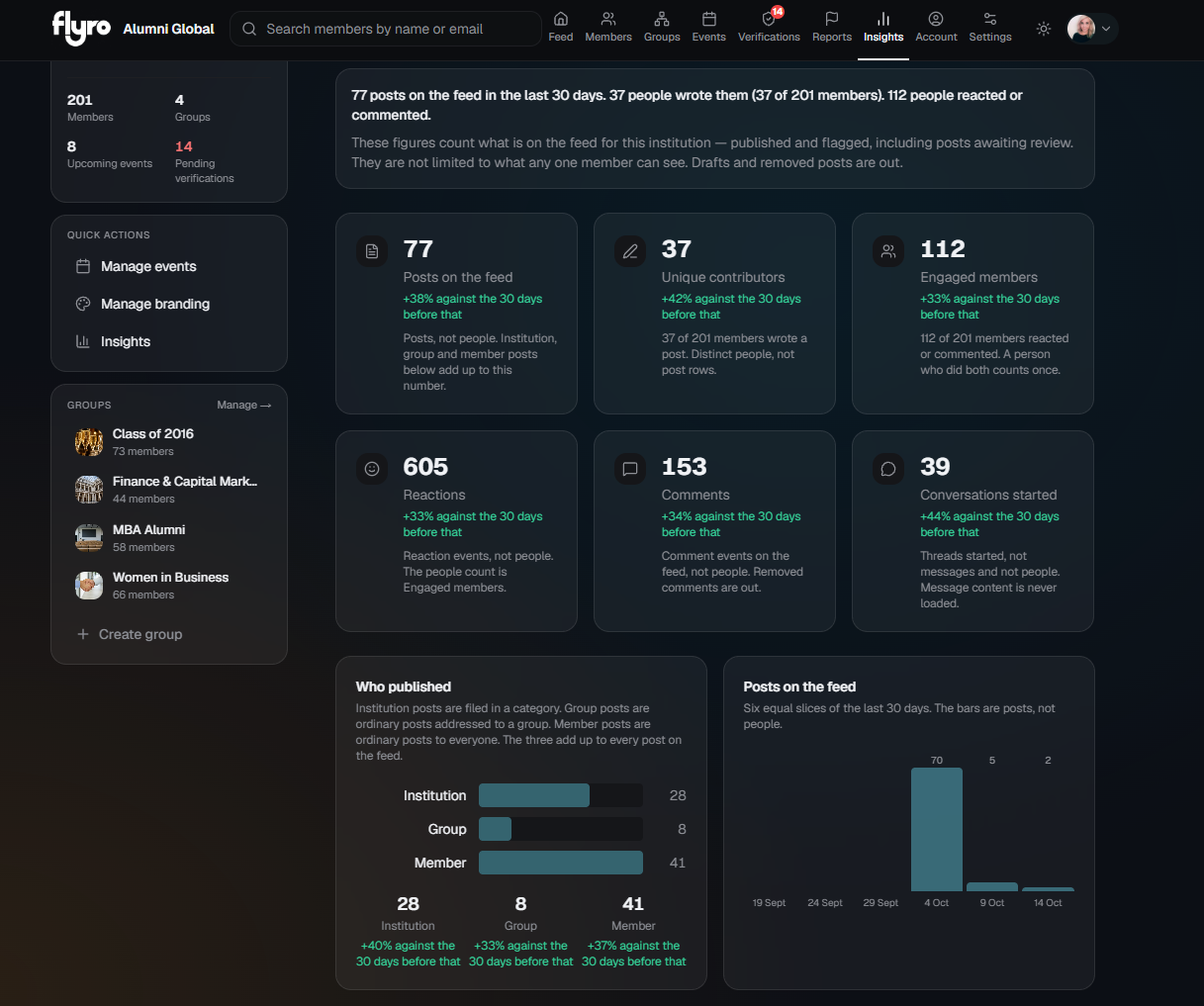Open Verifications with 14 badge
Viewport: 1204px width, 1006px height.
(x=769, y=28)
